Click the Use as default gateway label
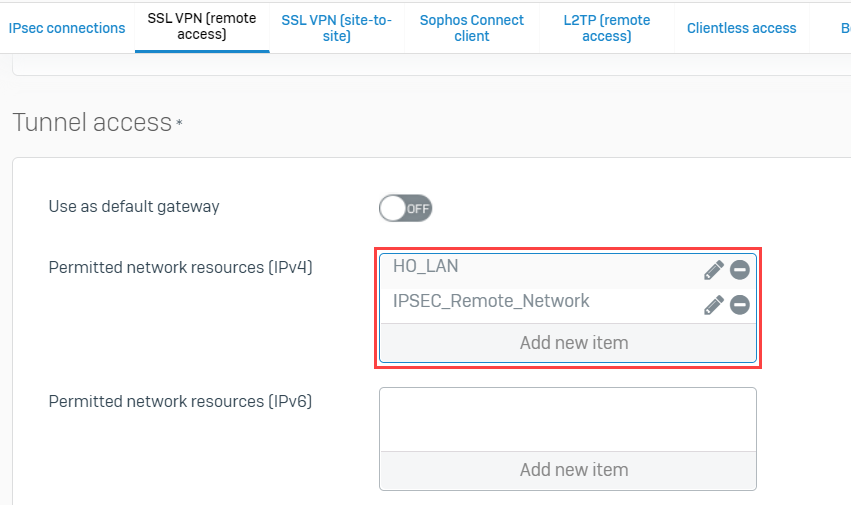This screenshot has width=851, height=505. [134, 207]
